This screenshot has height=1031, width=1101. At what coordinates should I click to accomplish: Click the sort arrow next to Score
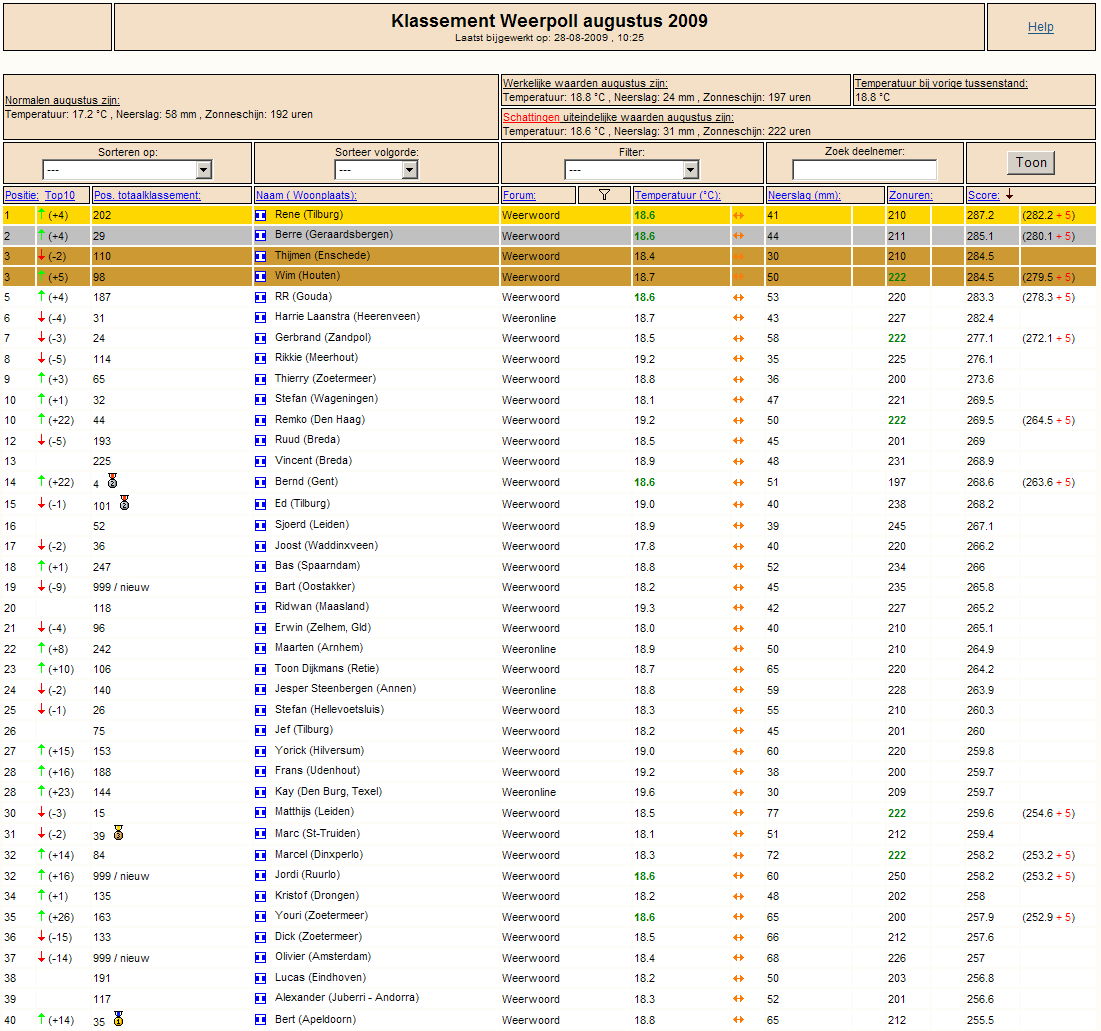(x=1009, y=195)
